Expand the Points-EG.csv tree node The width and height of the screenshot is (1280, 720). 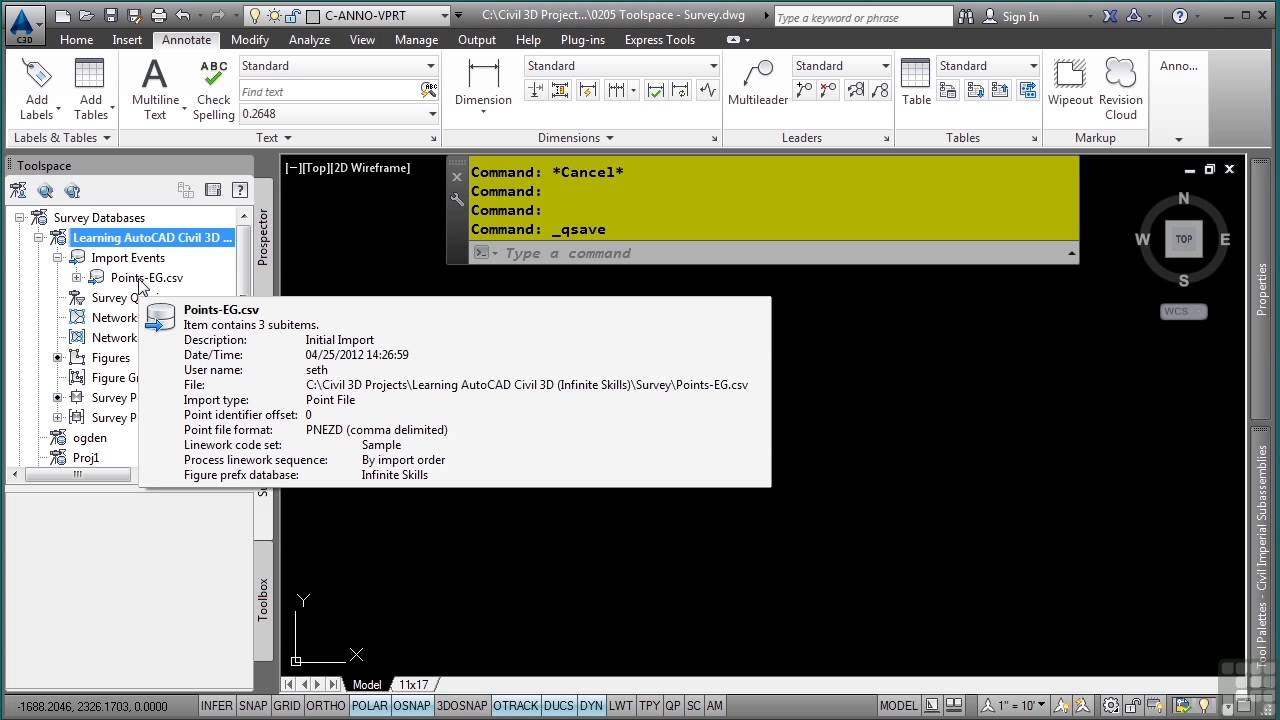point(77,278)
